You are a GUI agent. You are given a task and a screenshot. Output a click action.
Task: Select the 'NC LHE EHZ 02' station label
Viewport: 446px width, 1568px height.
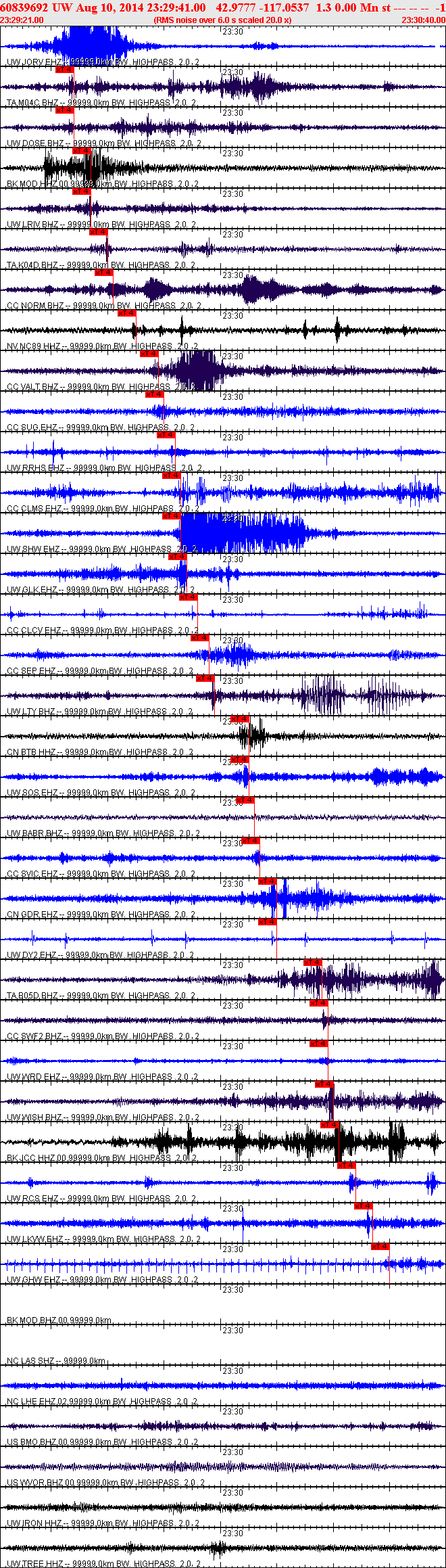pyautogui.click(x=36, y=1402)
